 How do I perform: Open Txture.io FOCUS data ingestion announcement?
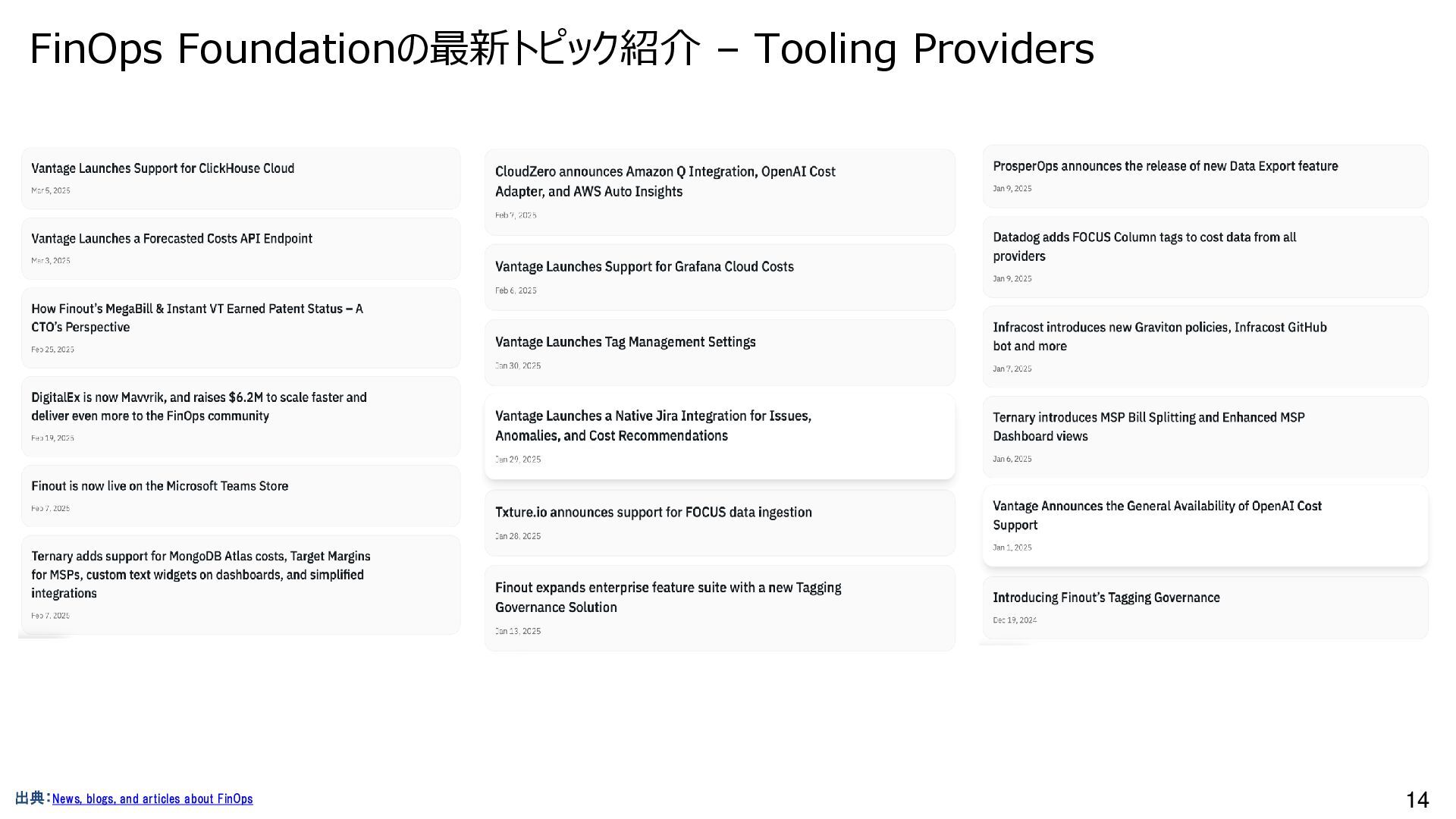point(720,522)
